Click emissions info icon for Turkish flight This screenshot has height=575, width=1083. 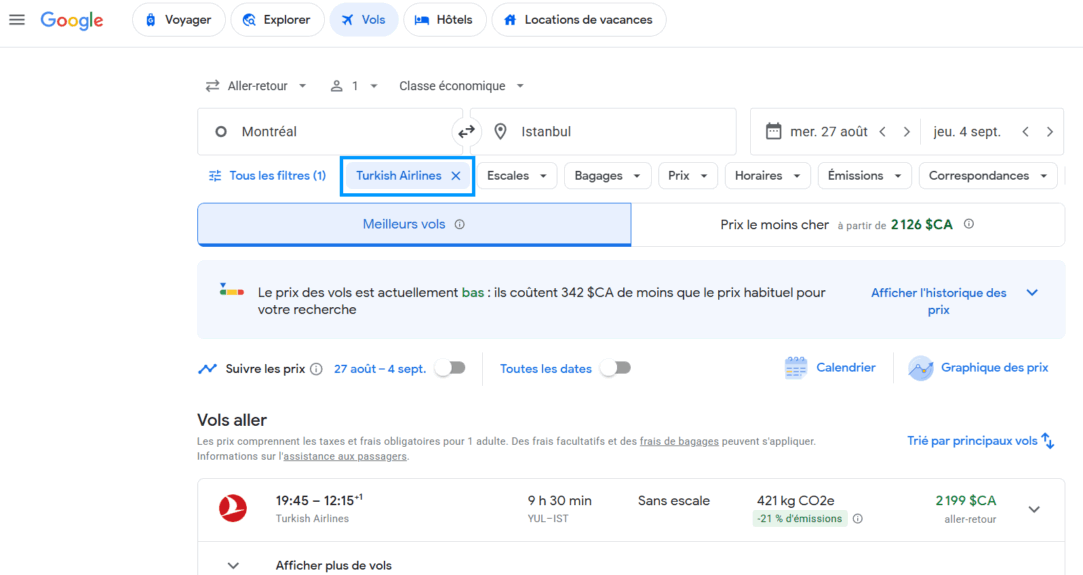pyautogui.click(x=858, y=519)
